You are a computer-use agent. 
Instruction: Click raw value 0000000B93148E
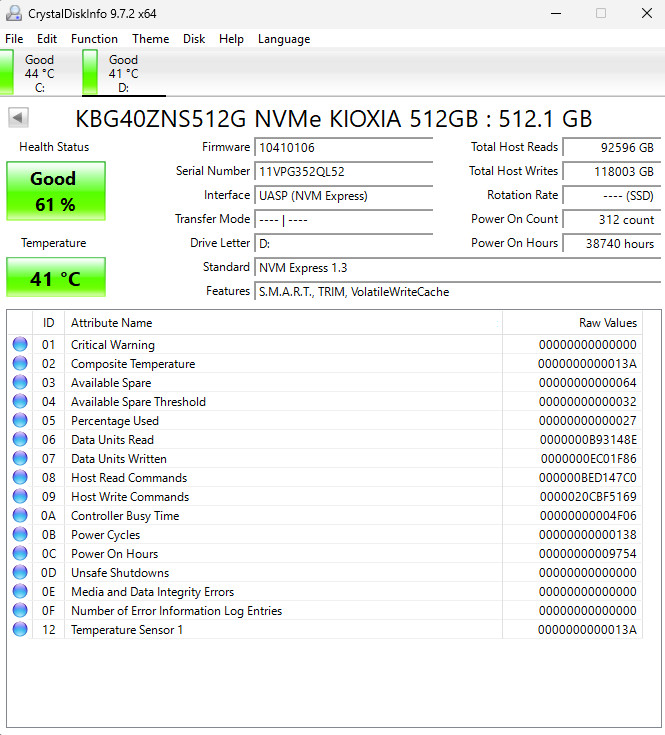point(588,439)
